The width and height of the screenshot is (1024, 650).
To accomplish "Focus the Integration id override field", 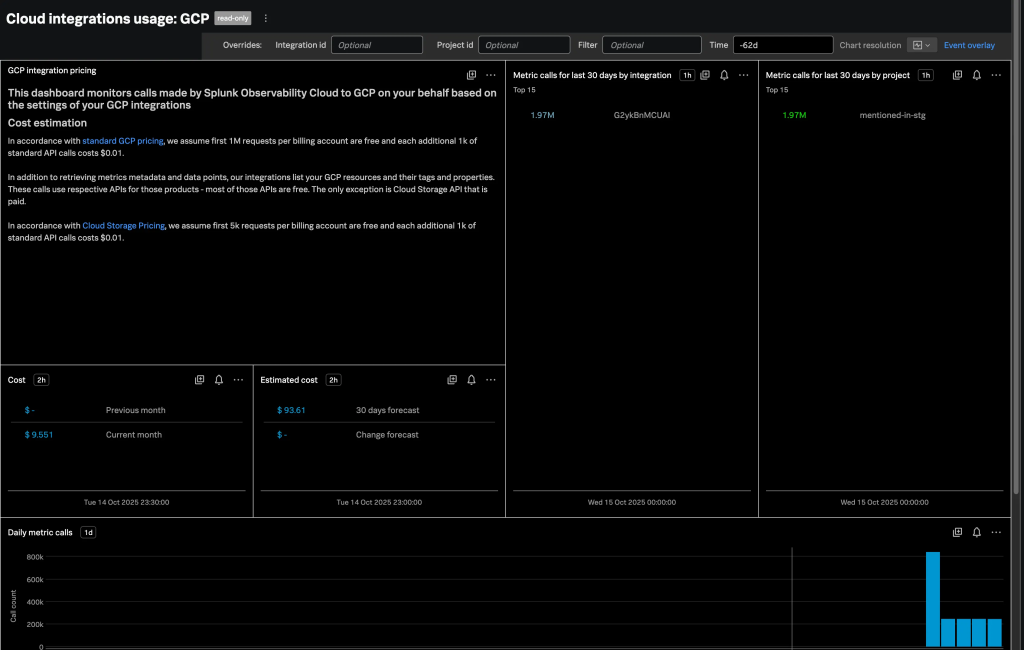I will click(x=377, y=45).
